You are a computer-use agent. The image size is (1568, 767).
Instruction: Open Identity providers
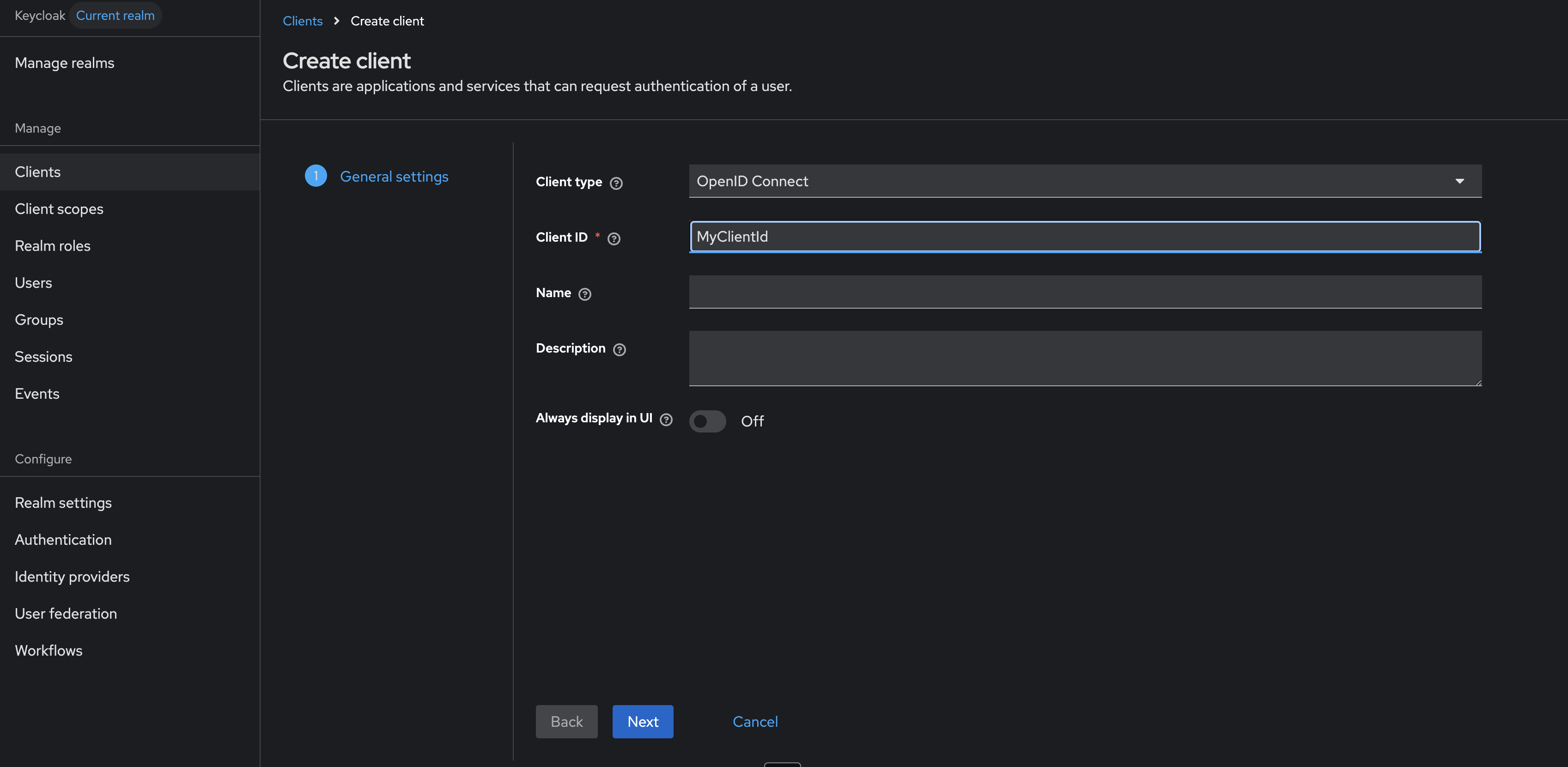click(130, 577)
